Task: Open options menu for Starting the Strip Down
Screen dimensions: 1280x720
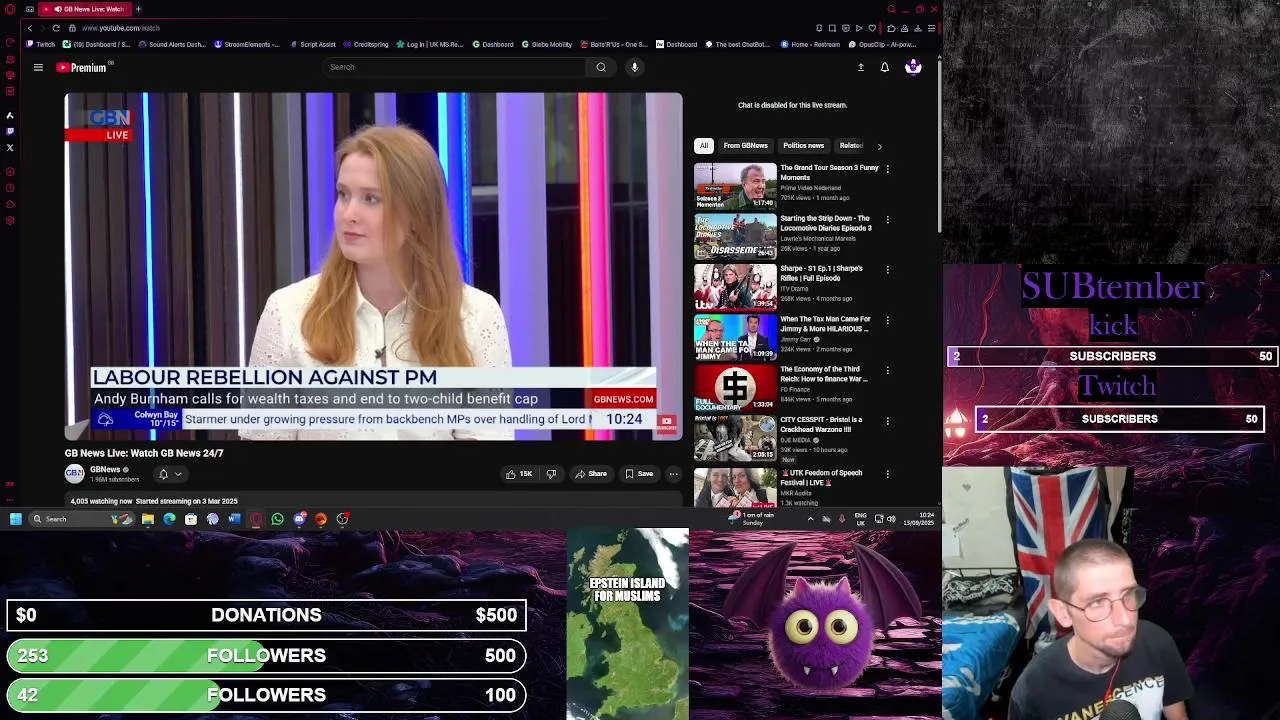Action: (887, 219)
